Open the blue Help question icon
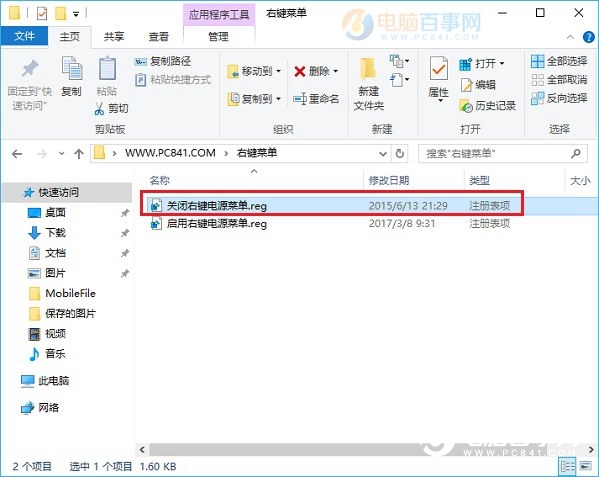 coord(588,37)
